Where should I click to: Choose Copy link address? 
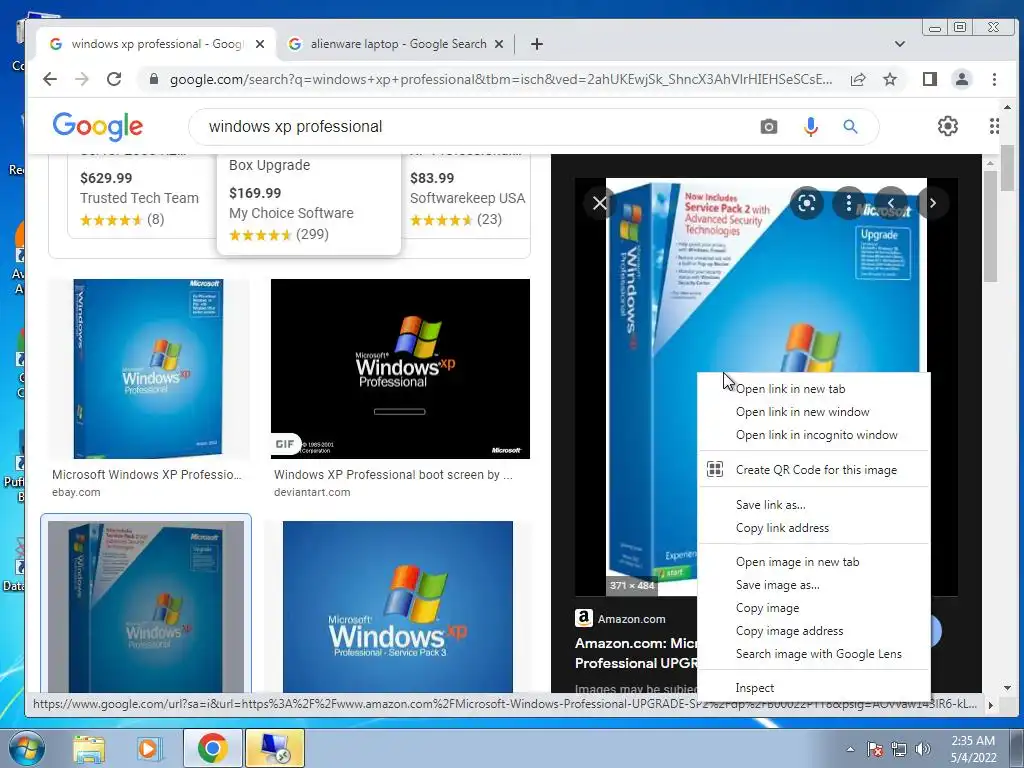[x=814, y=528]
